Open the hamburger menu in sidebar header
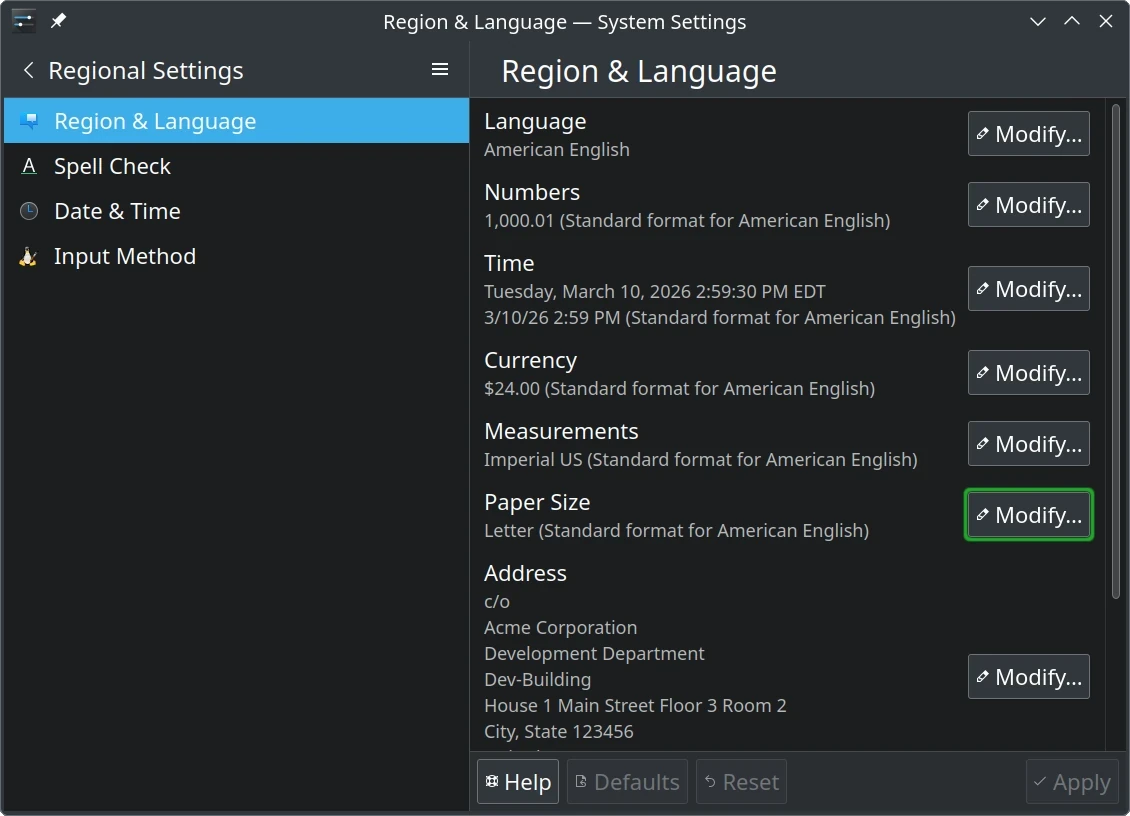 tap(440, 70)
